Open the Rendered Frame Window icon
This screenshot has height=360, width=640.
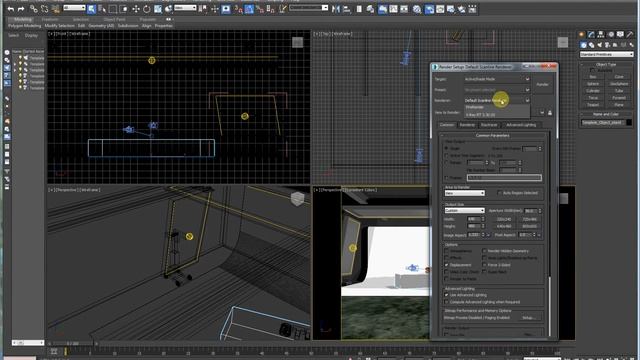click(440, 9)
